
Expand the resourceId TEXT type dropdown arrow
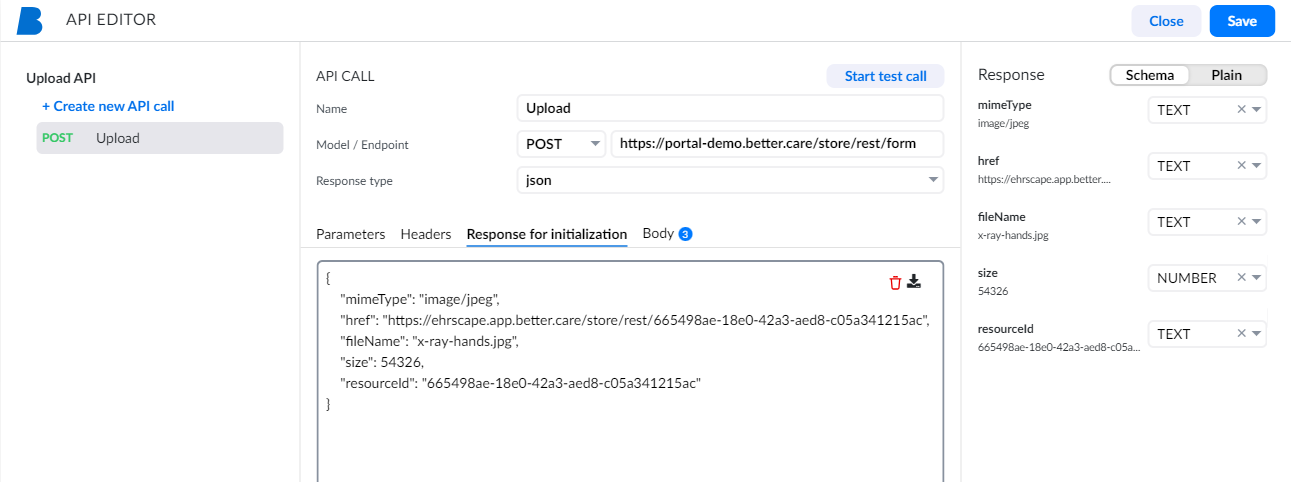tap(1256, 334)
